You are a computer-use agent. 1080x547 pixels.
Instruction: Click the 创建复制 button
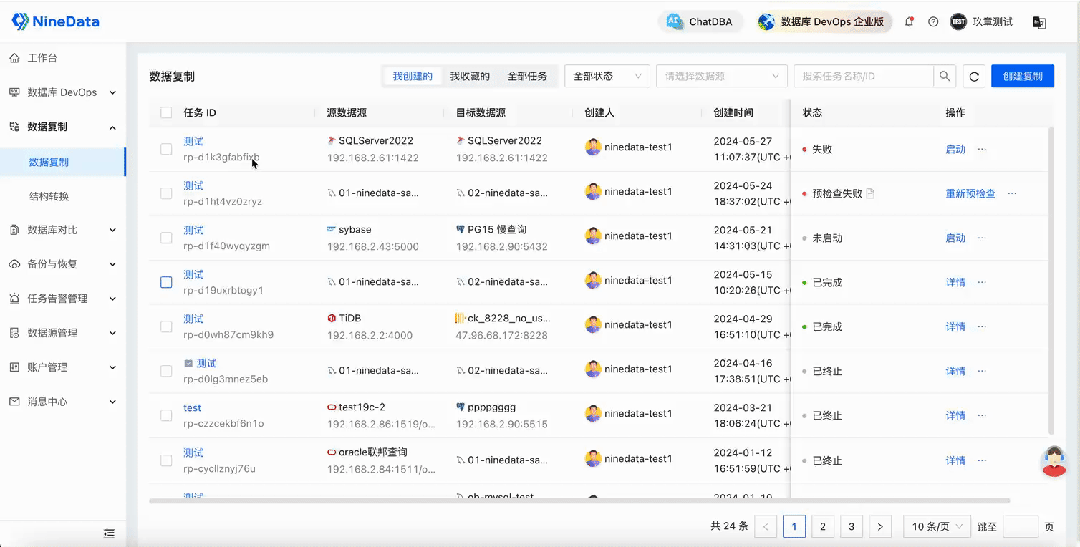1022,76
